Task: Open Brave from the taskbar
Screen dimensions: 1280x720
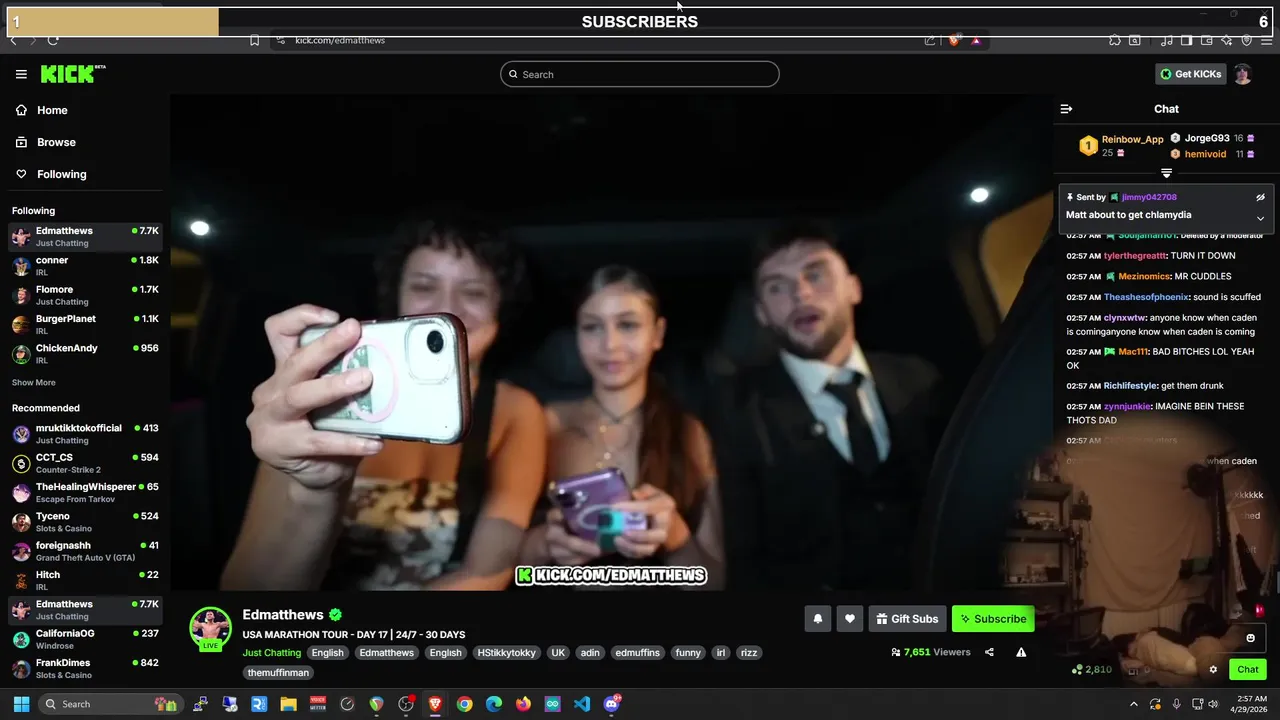Action: (435, 704)
